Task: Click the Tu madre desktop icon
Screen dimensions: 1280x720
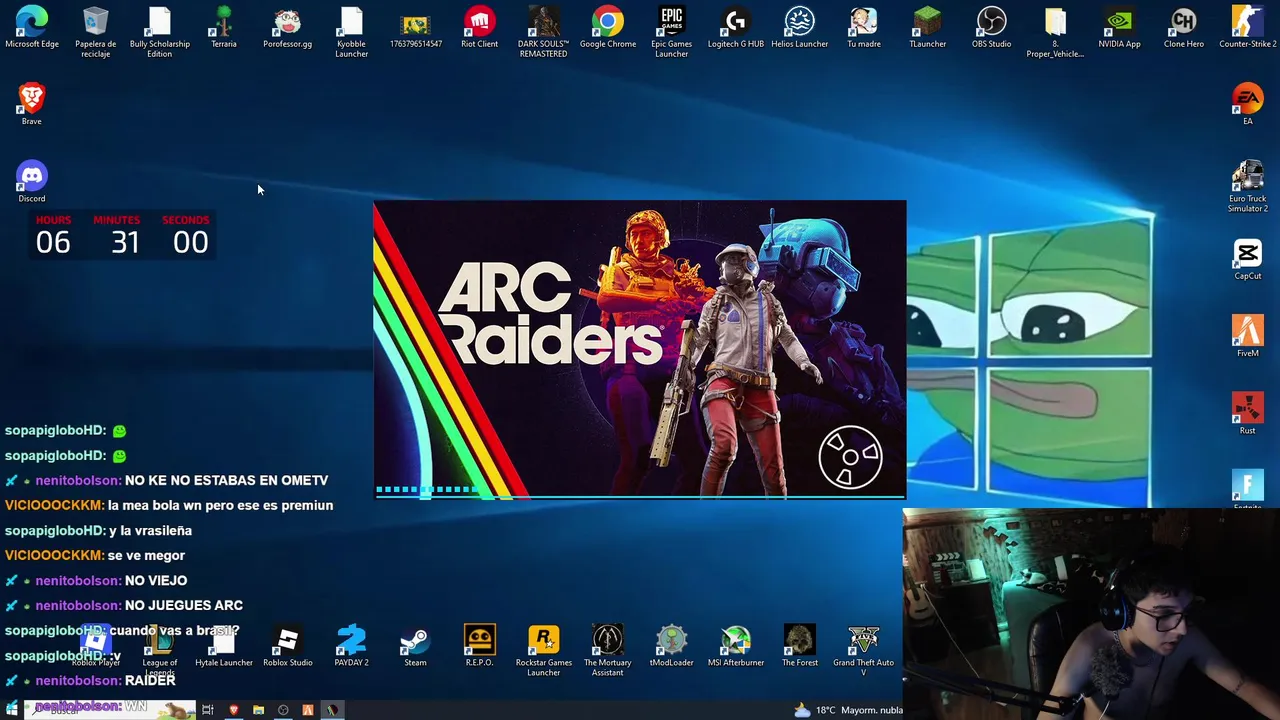Action: (x=864, y=28)
